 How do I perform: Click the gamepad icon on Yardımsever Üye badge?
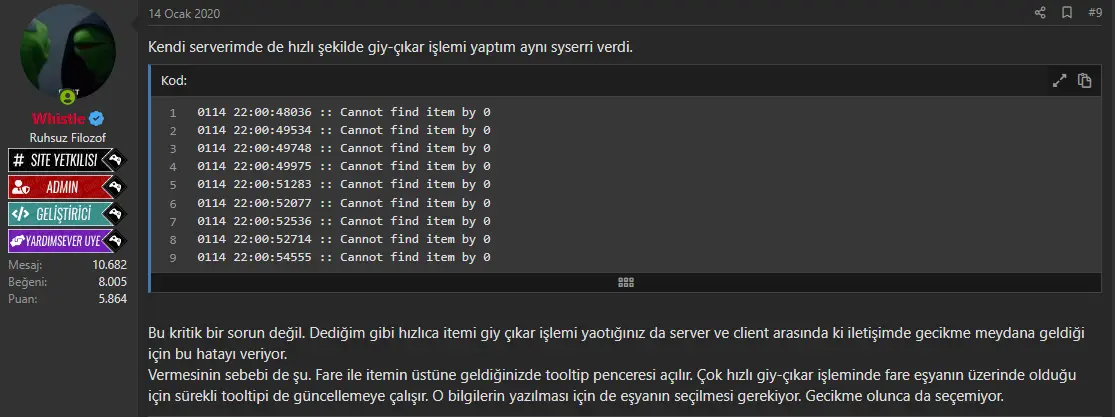[114, 240]
